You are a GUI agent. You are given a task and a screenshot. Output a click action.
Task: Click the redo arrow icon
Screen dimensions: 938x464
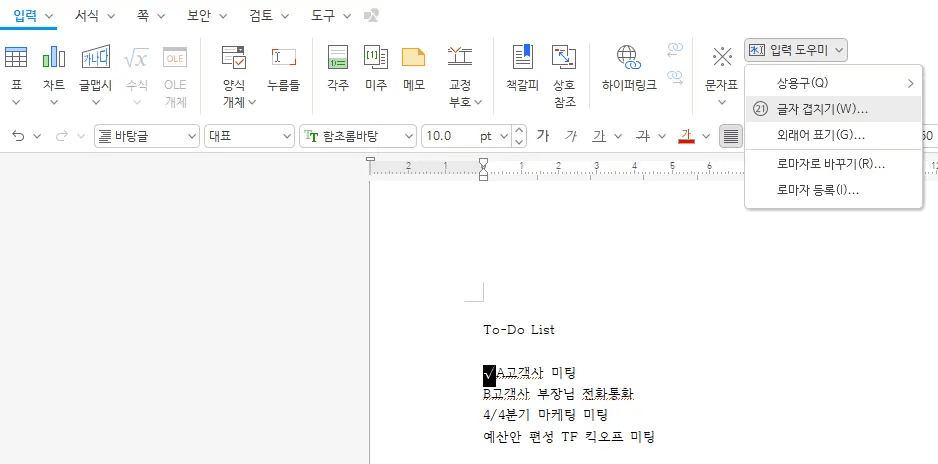(62, 136)
